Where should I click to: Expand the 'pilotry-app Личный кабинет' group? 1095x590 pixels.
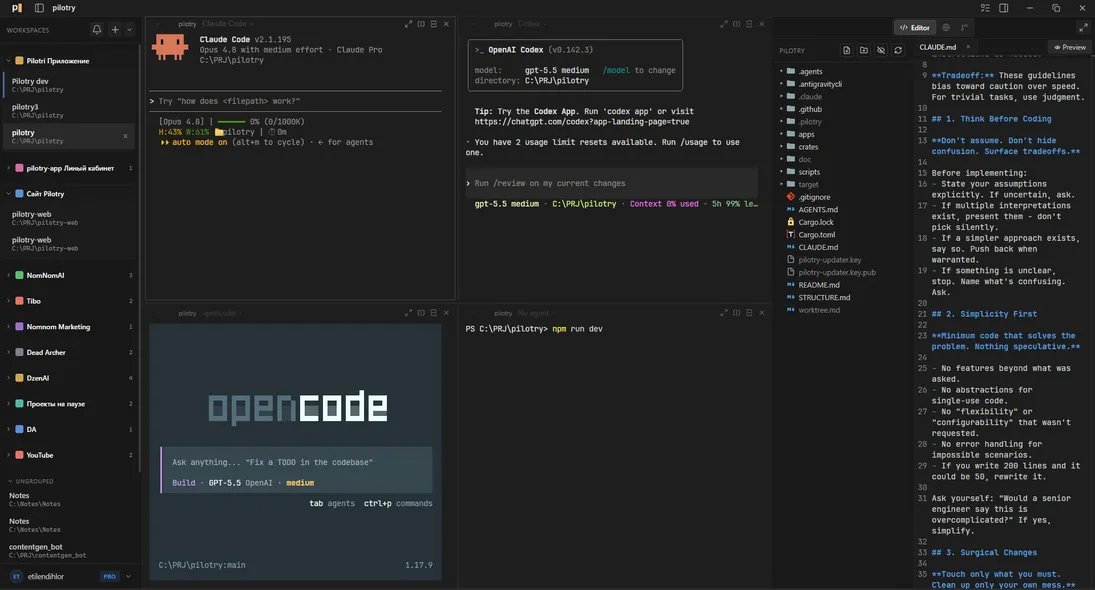pos(8,168)
